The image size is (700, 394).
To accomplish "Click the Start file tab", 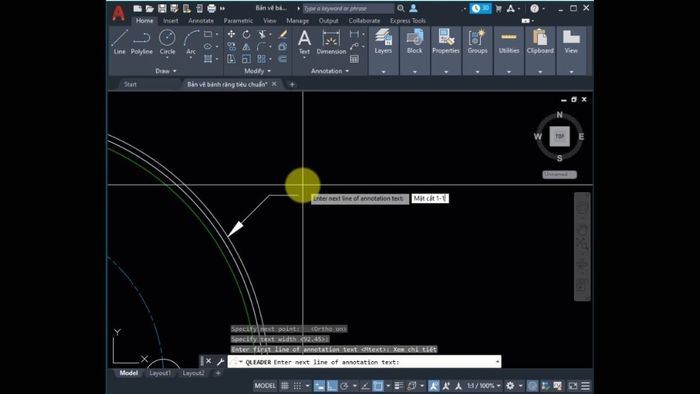I will [130, 84].
